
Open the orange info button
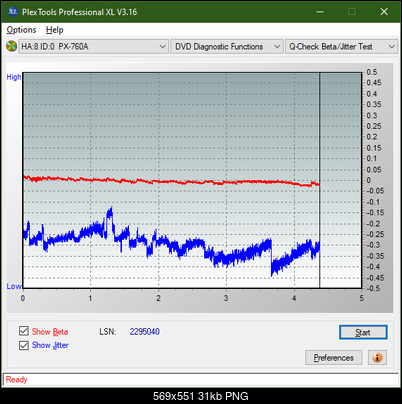[377, 357]
